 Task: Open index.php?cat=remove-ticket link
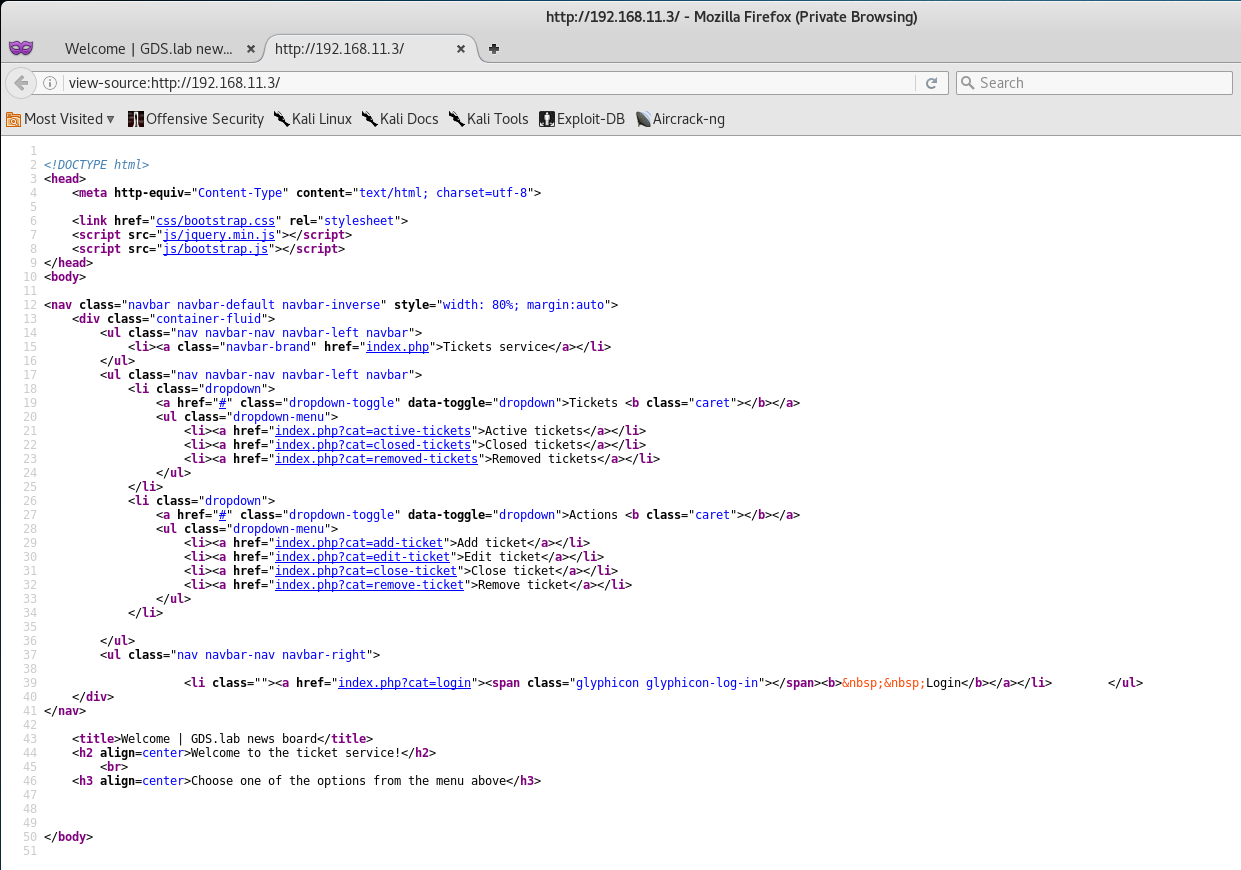(x=369, y=585)
